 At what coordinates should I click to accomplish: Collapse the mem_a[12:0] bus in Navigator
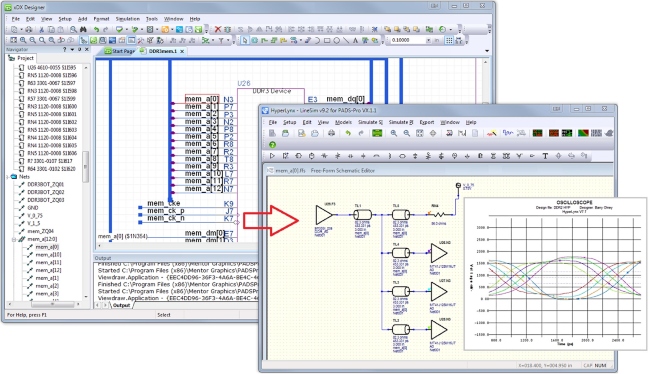click(14, 239)
